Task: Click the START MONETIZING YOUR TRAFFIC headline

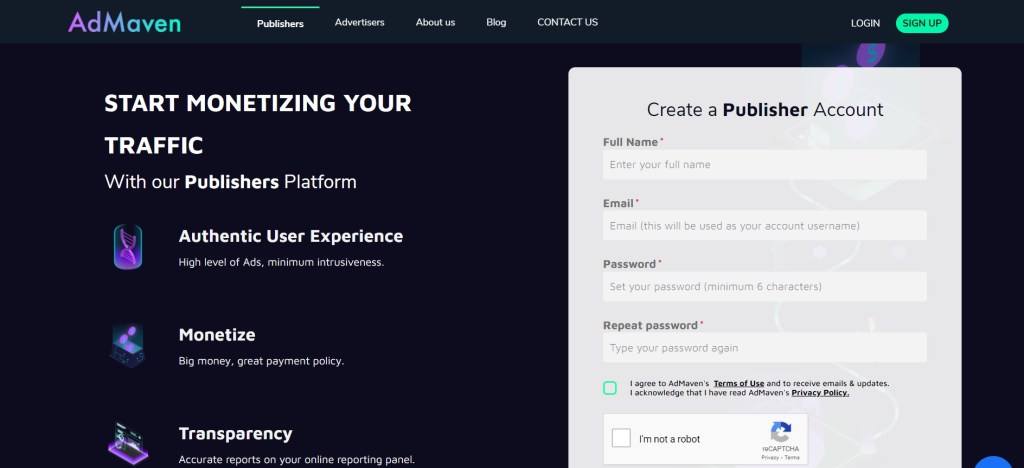Action: click(x=258, y=124)
